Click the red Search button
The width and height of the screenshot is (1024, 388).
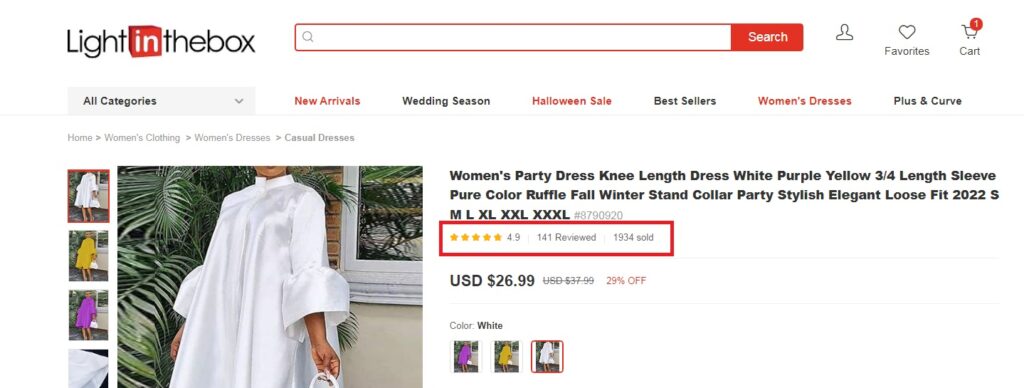point(767,37)
